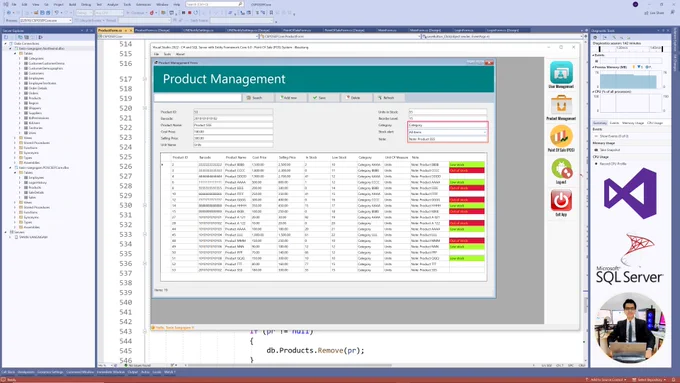Click Take Snapshot in Diagnostic Tools
Viewport: 680px width, 383px height.
tap(610, 150)
